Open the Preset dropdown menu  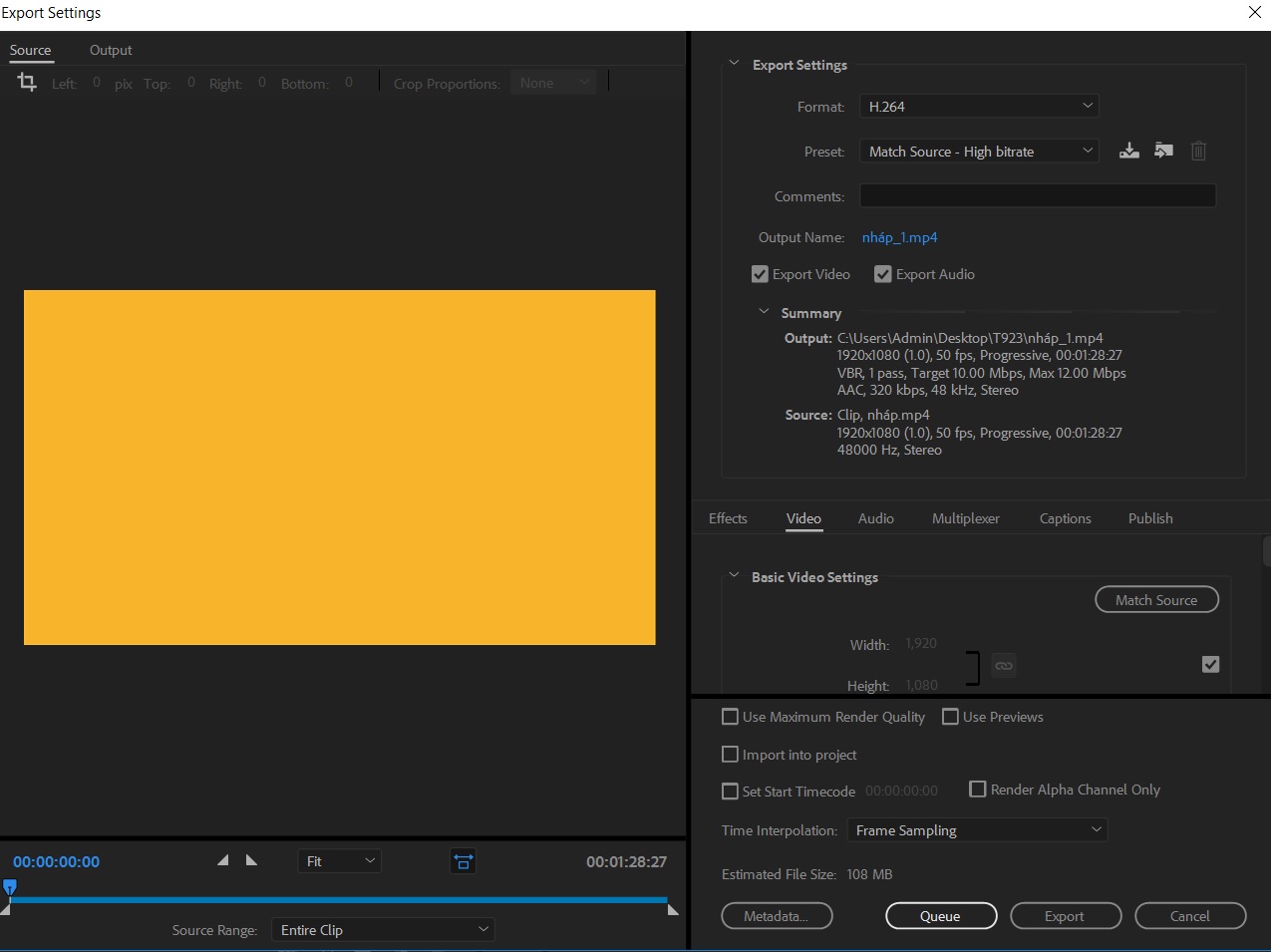click(978, 152)
